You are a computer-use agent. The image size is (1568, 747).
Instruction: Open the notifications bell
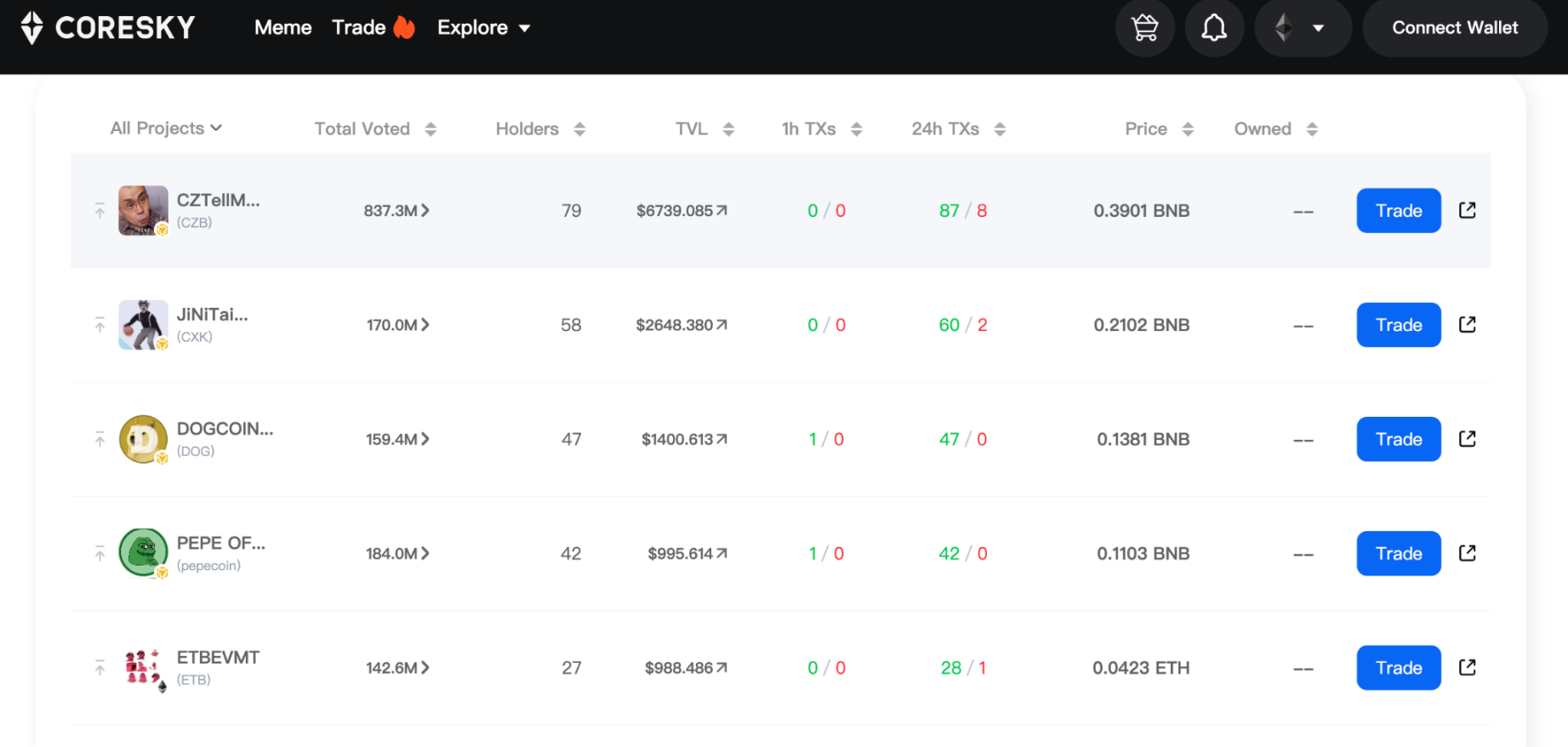(1214, 28)
